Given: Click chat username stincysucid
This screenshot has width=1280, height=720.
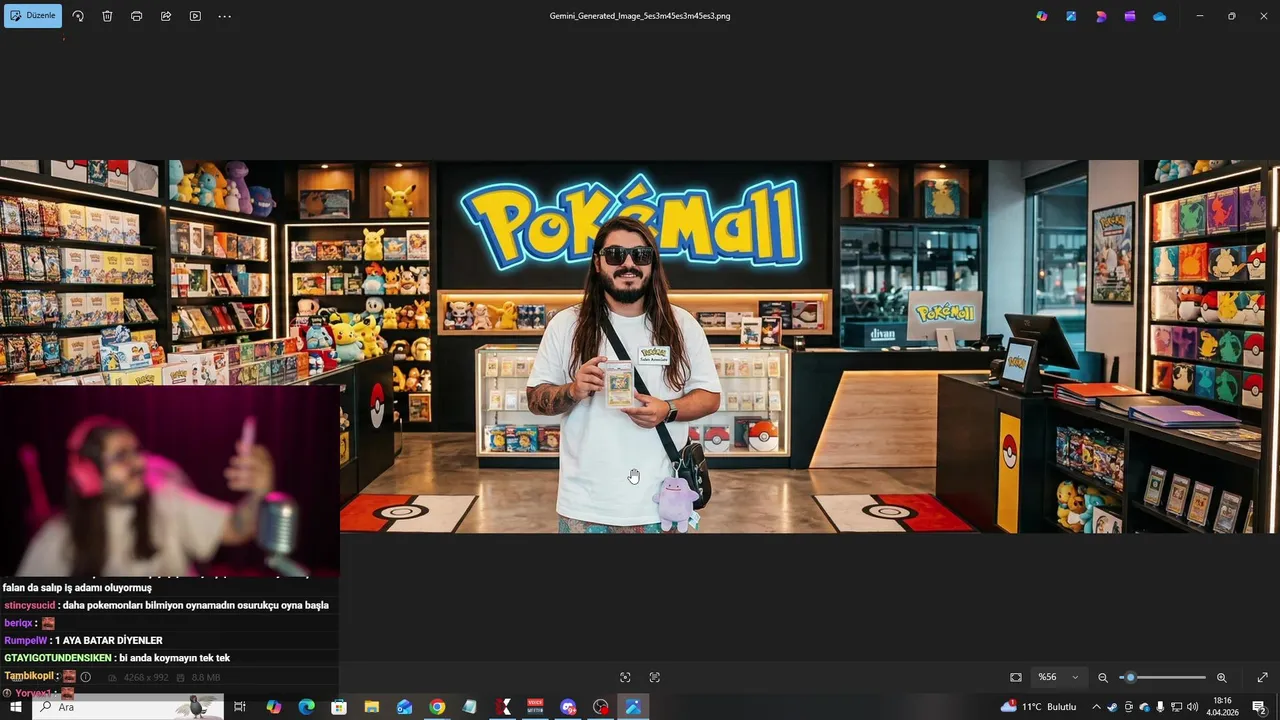Looking at the screenshot, I should pyautogui.click(x=30, y=605).
